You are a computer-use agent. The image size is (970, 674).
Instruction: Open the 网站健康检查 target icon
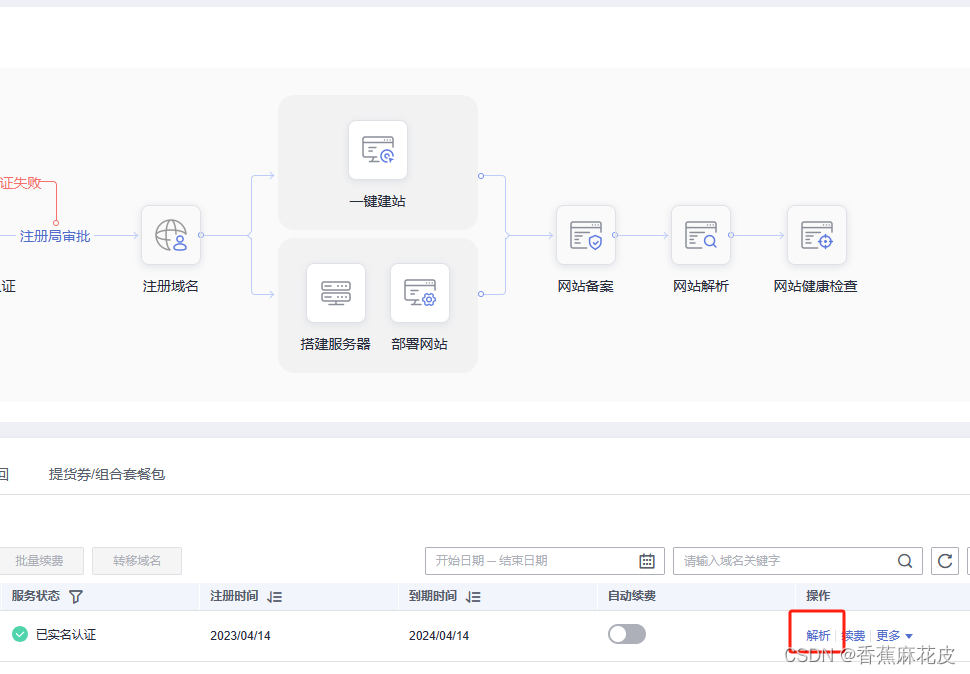(817, 235)
